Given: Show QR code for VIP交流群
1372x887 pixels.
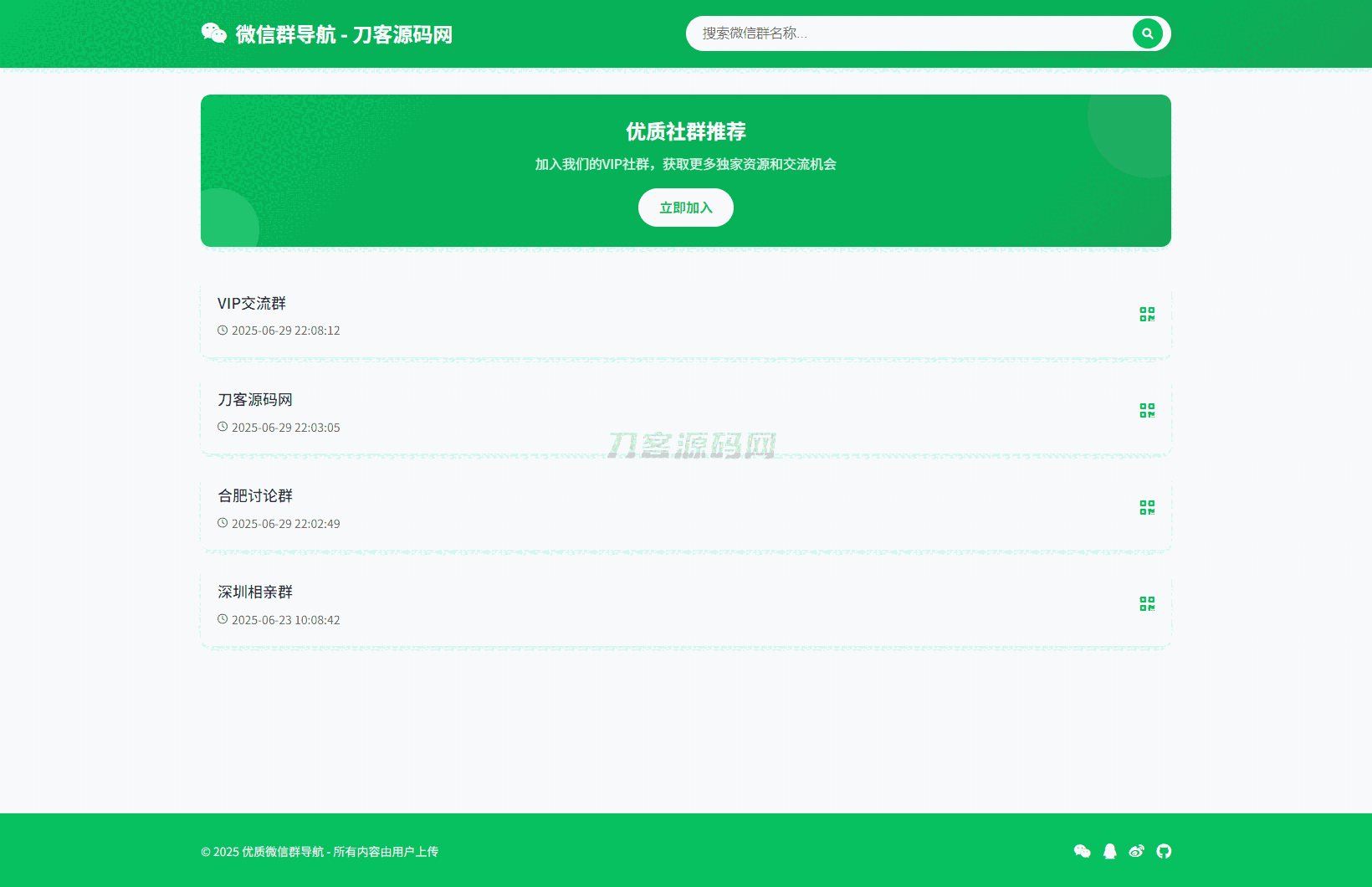Looking at the screenshot, I should click(1147, 314).
